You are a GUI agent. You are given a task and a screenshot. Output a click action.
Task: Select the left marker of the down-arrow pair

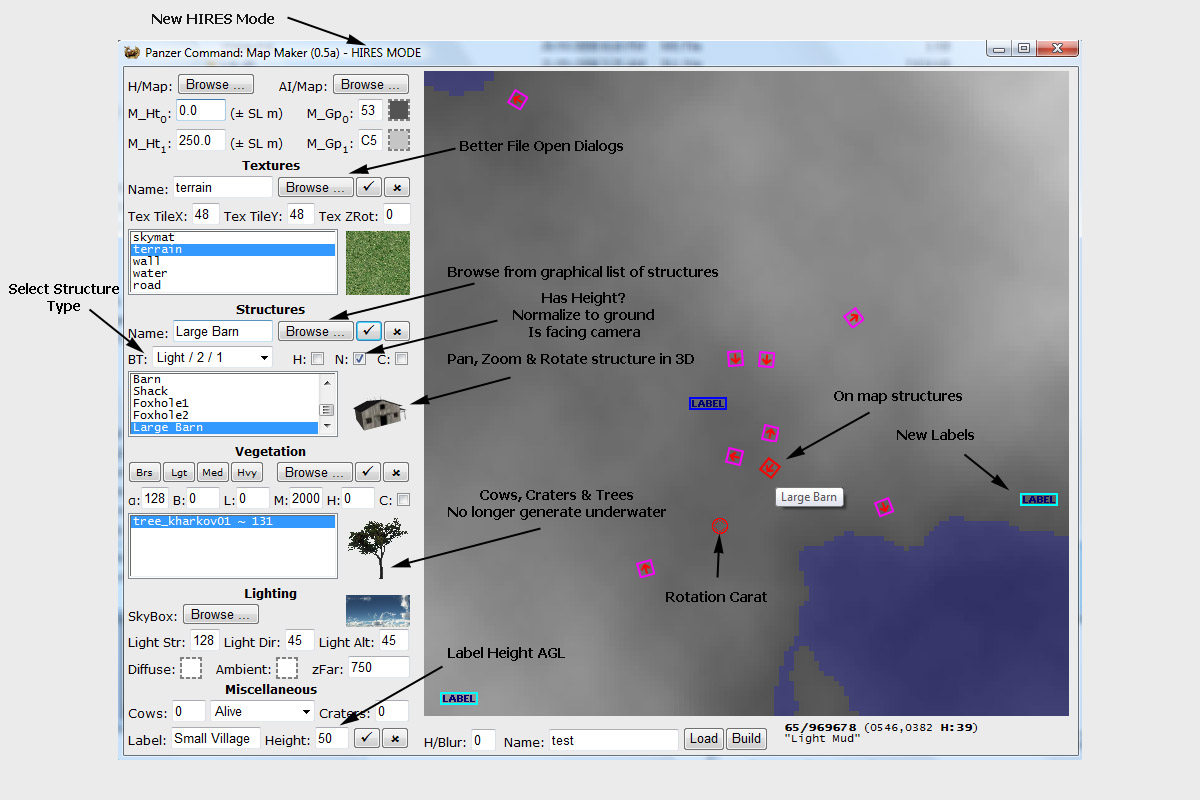(736, 358)
